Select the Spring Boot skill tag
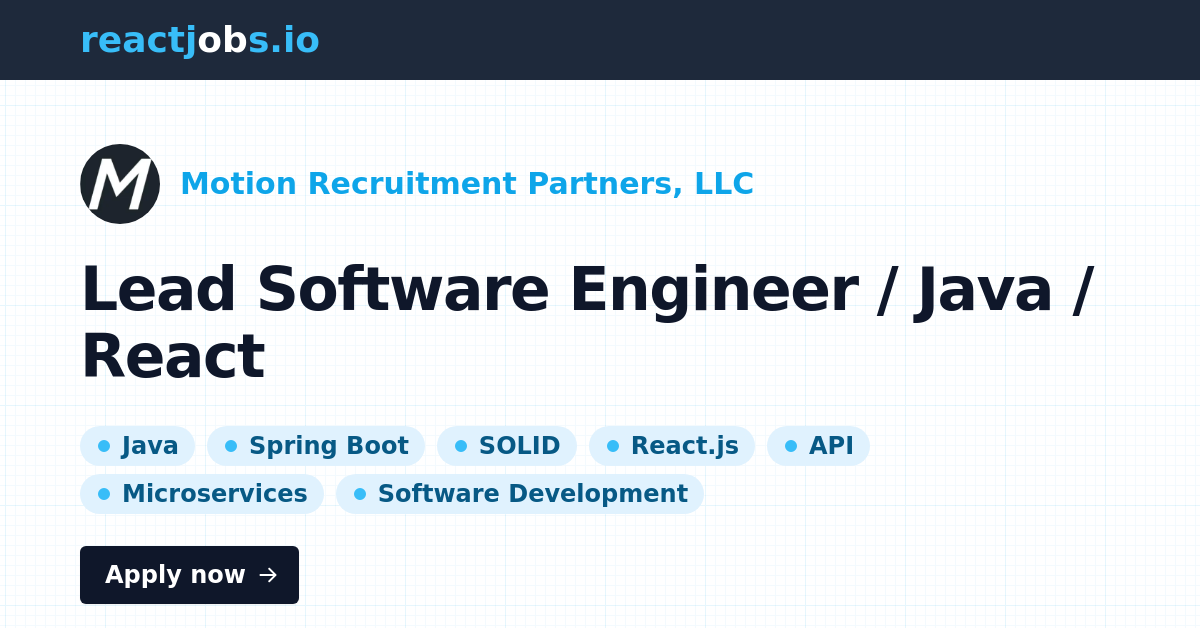Viewport: 1200px width, 628px height. point(316,445)
